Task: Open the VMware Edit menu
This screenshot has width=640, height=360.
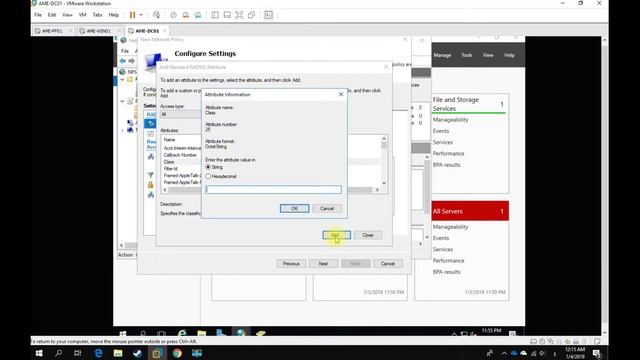Action: coord(52,15)
